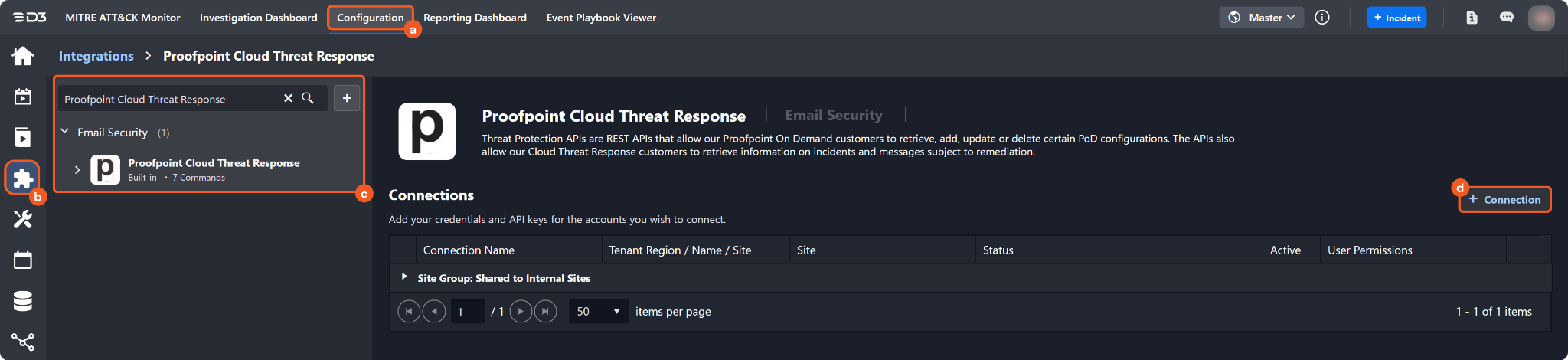Viewport: 1568px width, 360px height.
Task: Click the search magnifier icon
Action: tap(308, 98)
